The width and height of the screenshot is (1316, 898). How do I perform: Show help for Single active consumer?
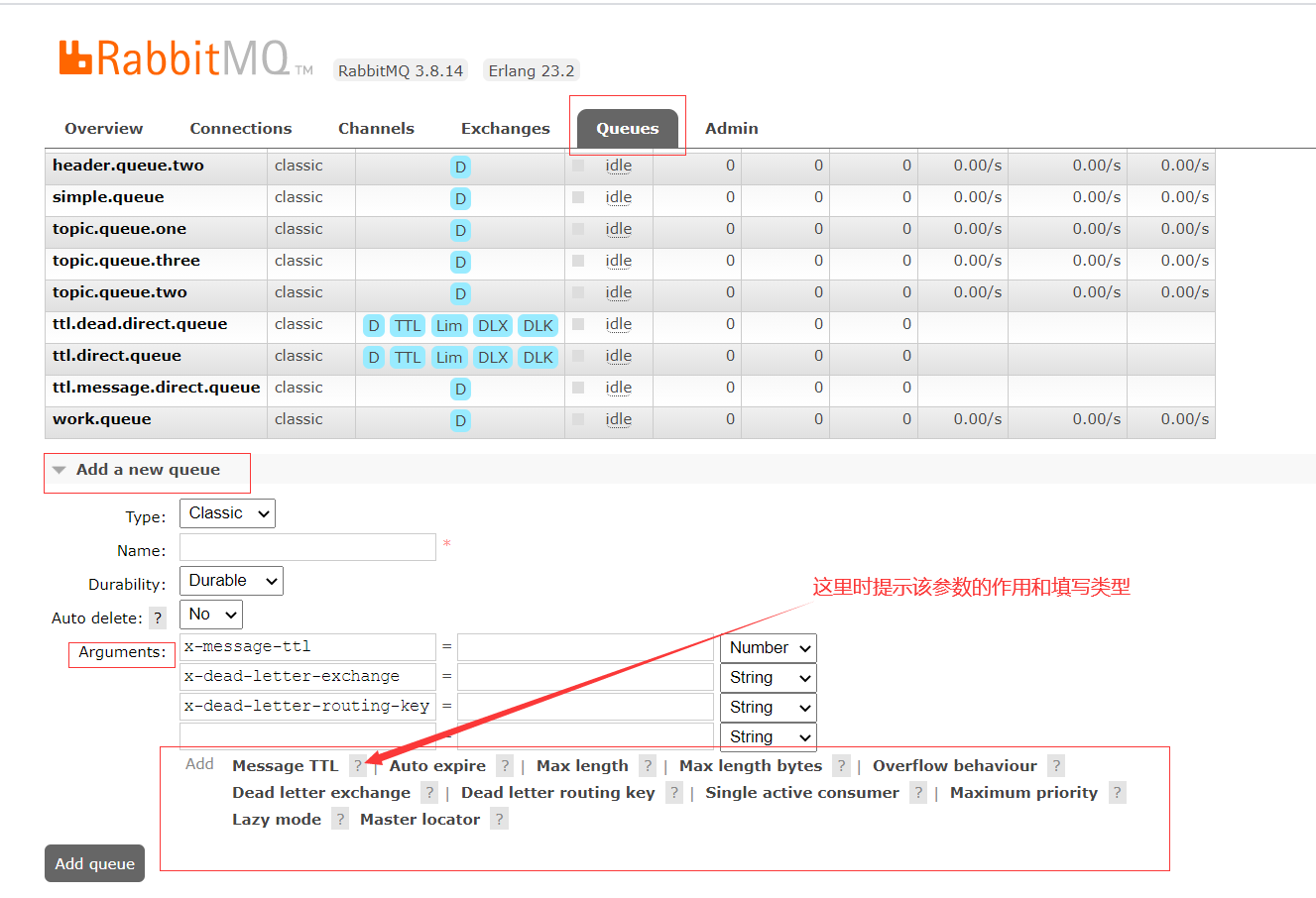click(918, 793)
